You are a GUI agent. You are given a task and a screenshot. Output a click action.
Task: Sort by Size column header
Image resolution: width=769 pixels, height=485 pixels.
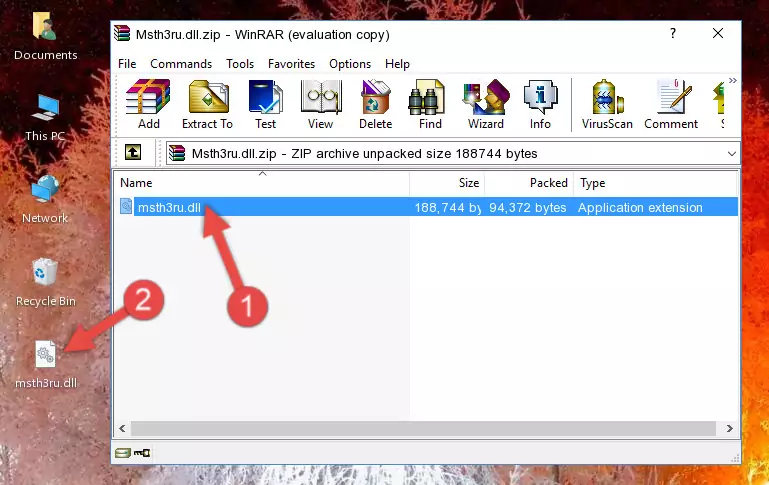click(447, 183)
